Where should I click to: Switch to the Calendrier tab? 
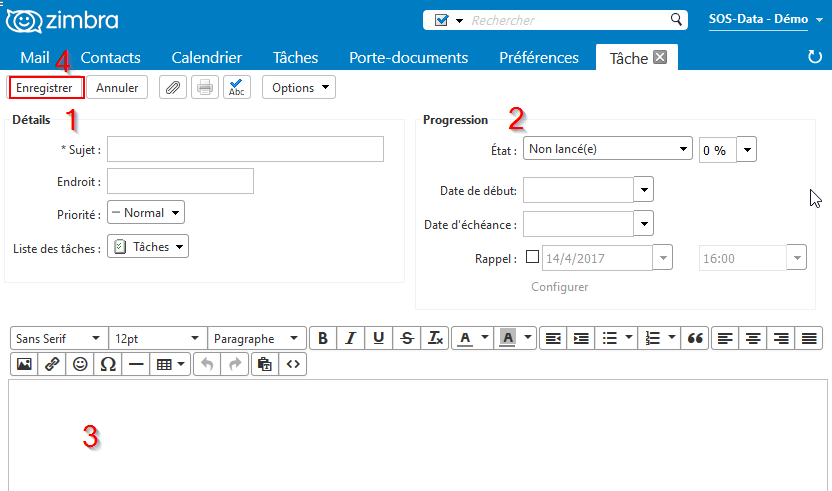[206, 58]
